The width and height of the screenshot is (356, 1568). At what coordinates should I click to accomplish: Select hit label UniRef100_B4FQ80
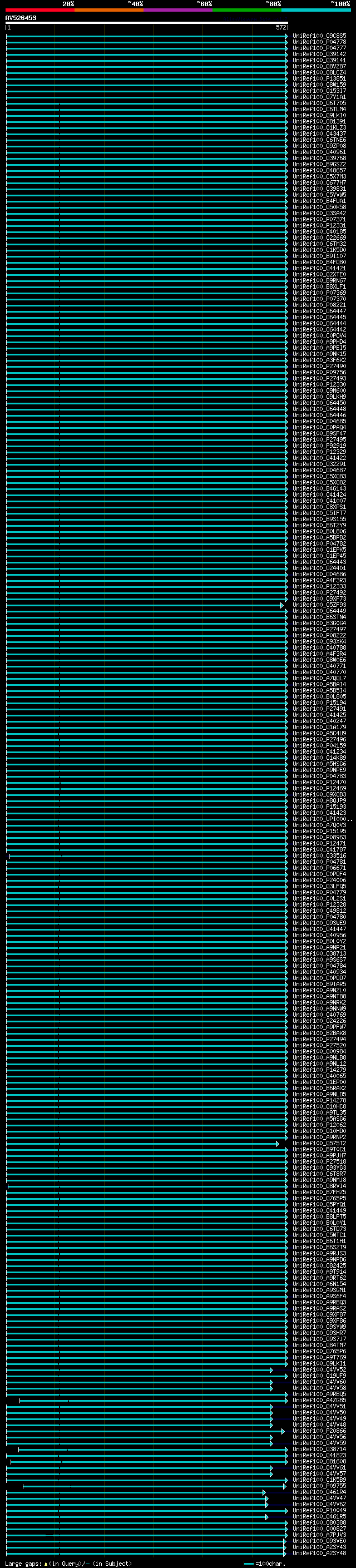pyautogui.click(x=319, y=263)
